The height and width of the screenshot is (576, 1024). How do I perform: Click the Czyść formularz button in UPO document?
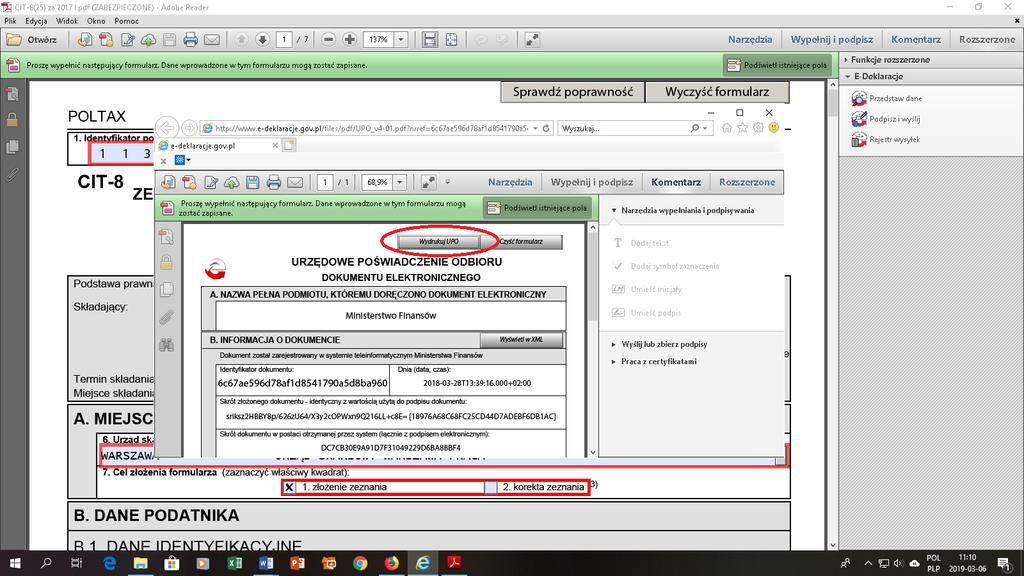coord(521,242)
